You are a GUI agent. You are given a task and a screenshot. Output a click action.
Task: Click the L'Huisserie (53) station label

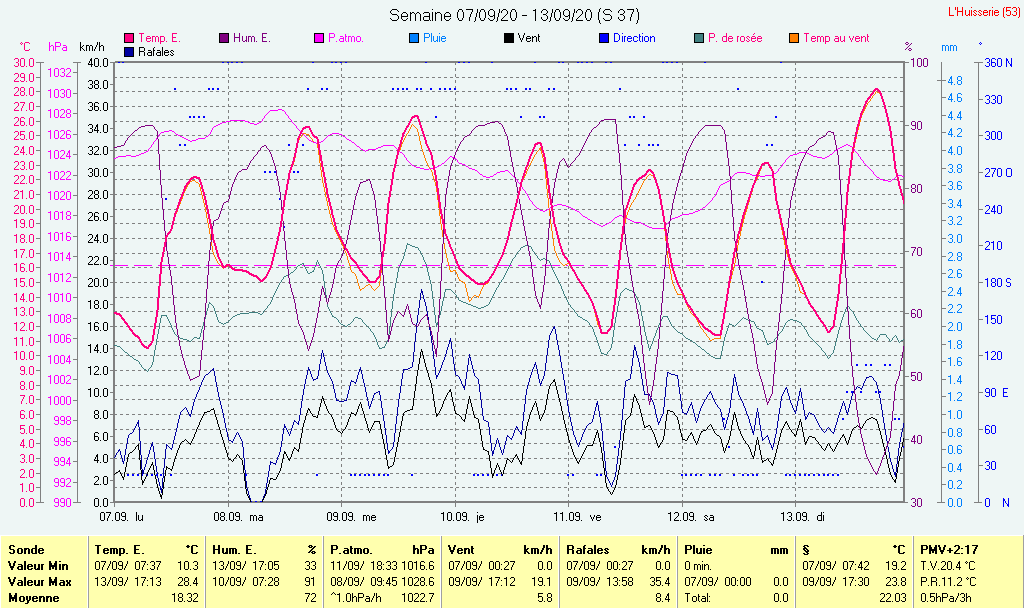pos(984,12)
